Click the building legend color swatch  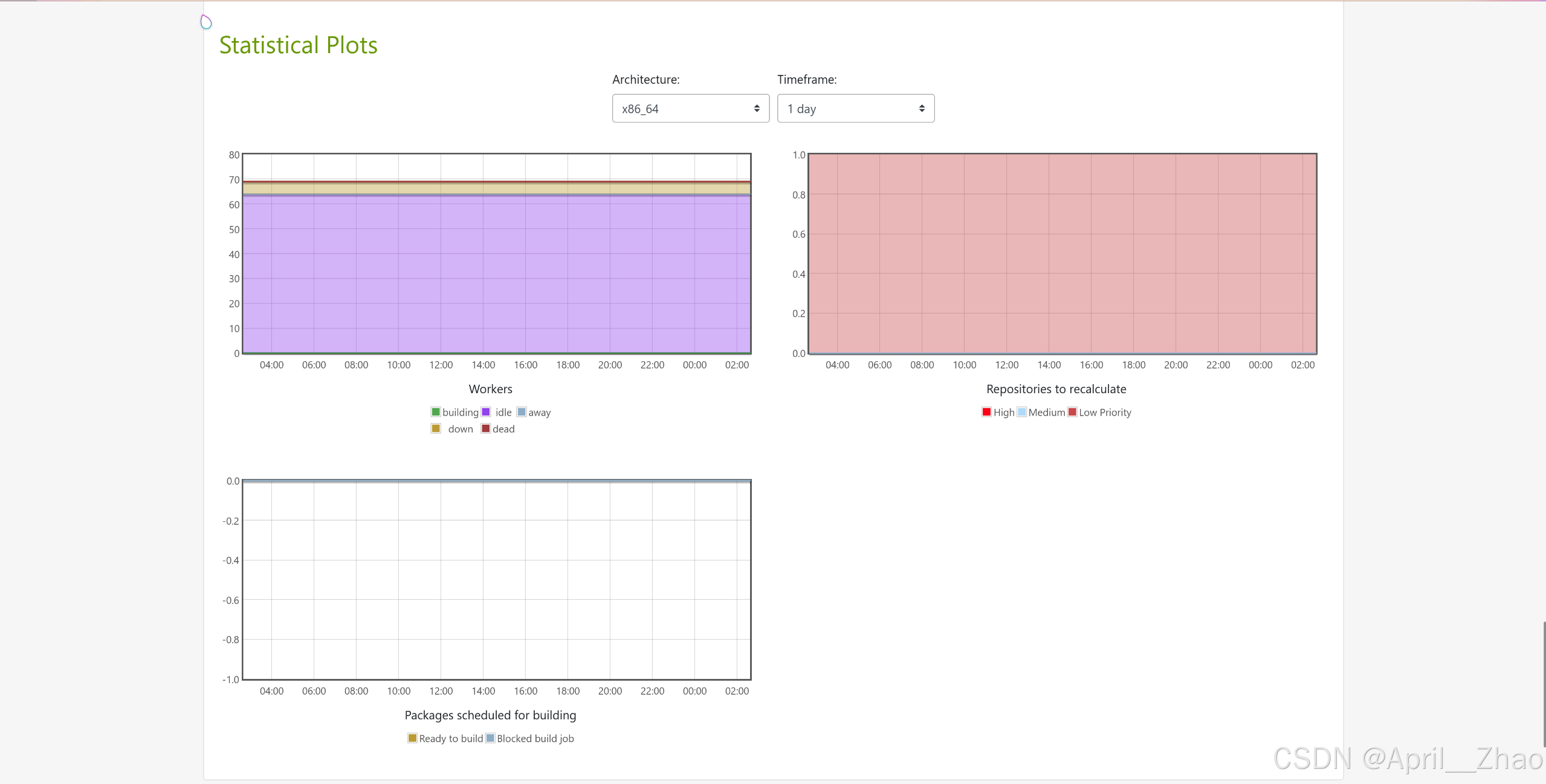436,412
